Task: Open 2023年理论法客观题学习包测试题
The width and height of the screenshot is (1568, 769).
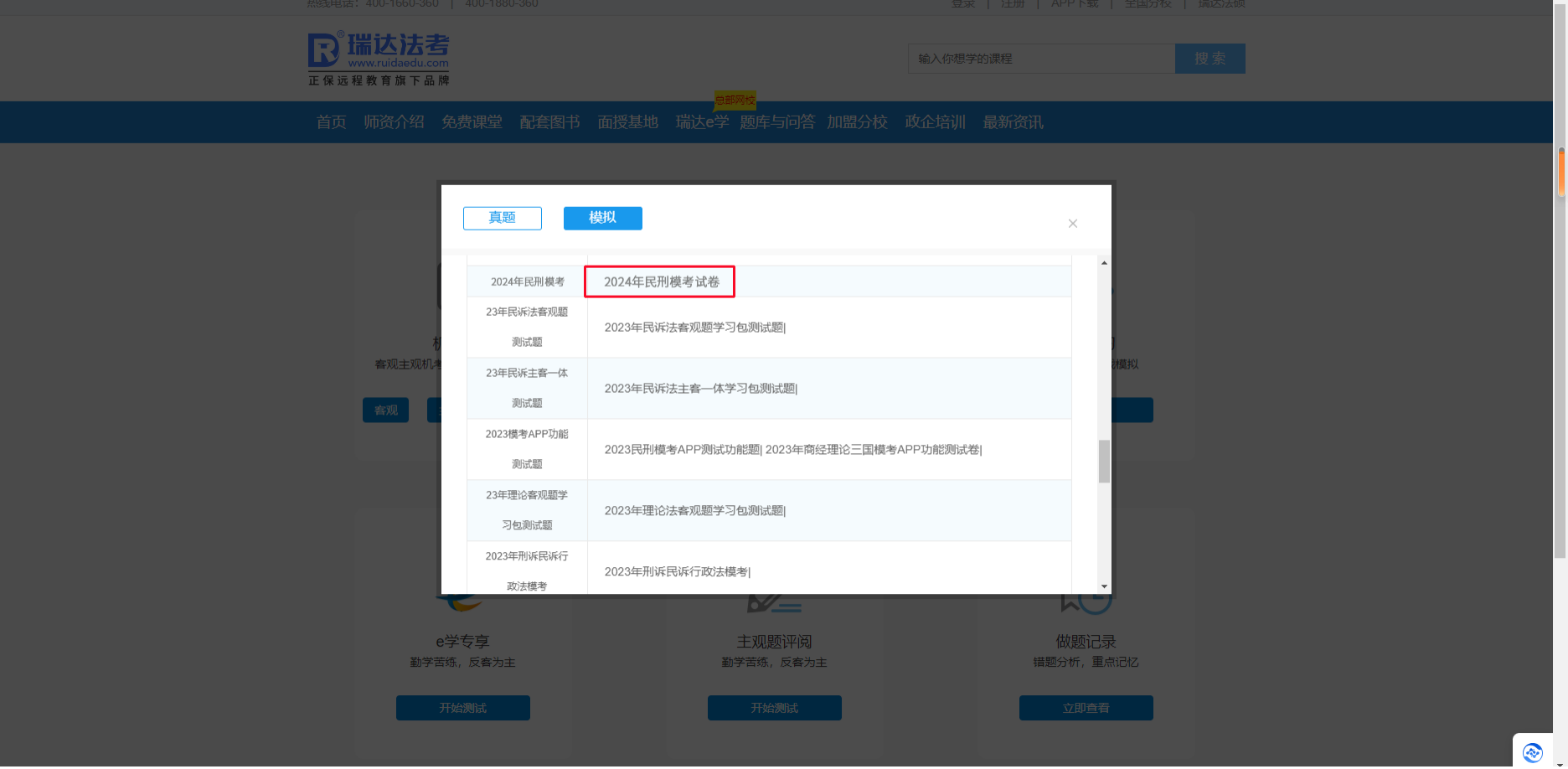Action: click(694, 511)
